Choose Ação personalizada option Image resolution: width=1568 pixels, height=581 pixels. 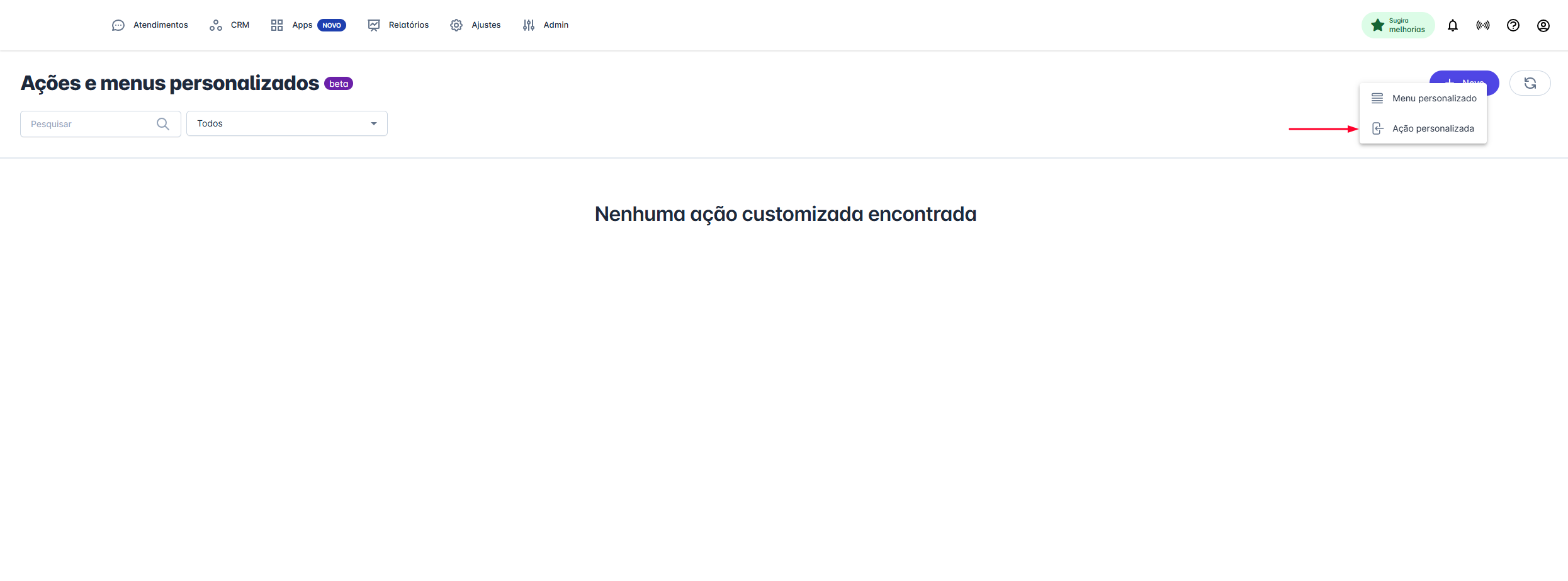[1432, 128]
